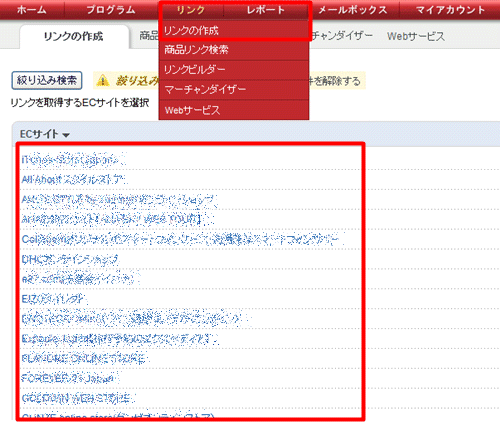Open the リンク navigation menu
This screenshot has height=422, width=500.
191,10
